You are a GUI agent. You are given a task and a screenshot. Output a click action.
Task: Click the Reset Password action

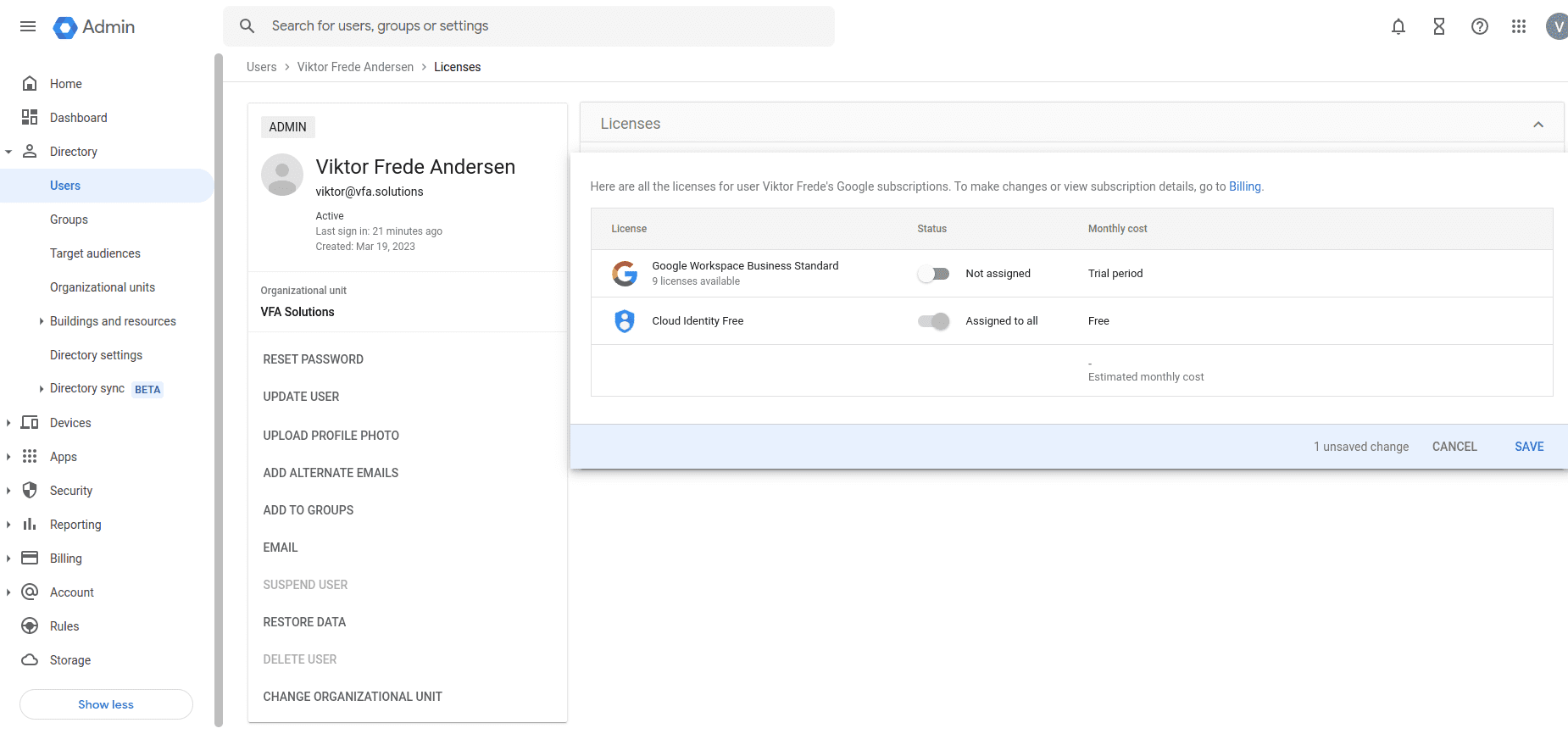(313, 359)
